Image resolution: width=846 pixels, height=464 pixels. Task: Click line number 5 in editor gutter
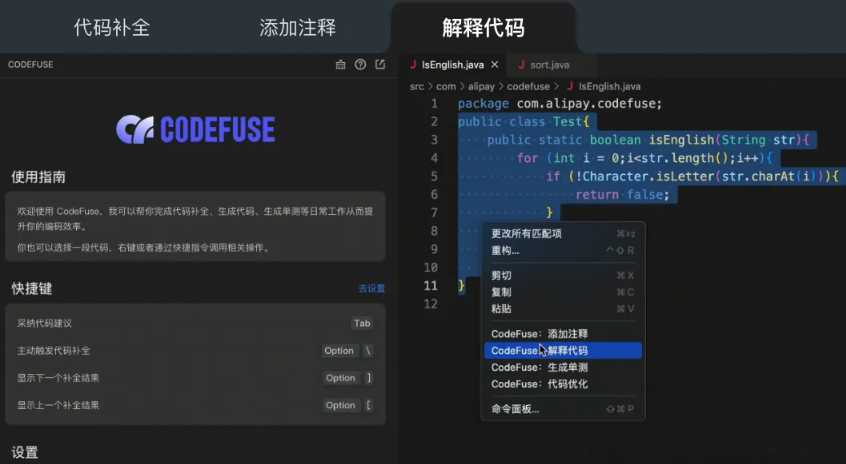coord(434,176)
